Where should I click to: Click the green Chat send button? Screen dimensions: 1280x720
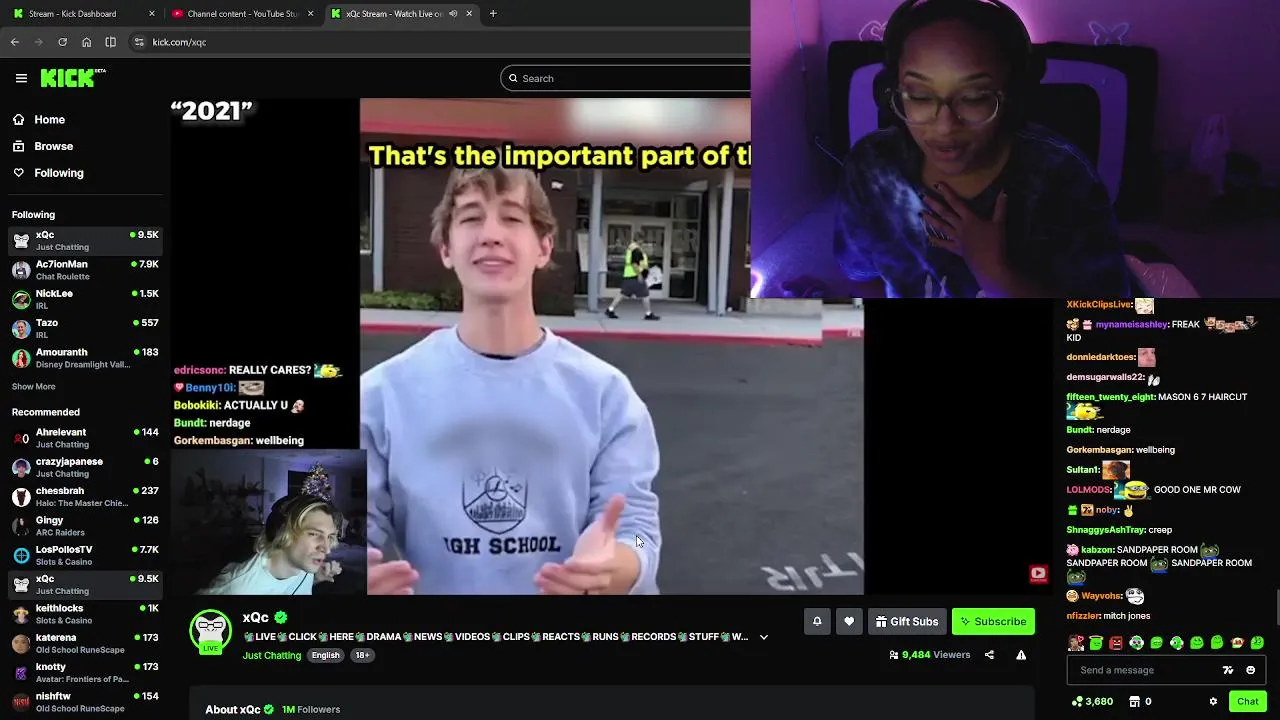[1247, 702]
